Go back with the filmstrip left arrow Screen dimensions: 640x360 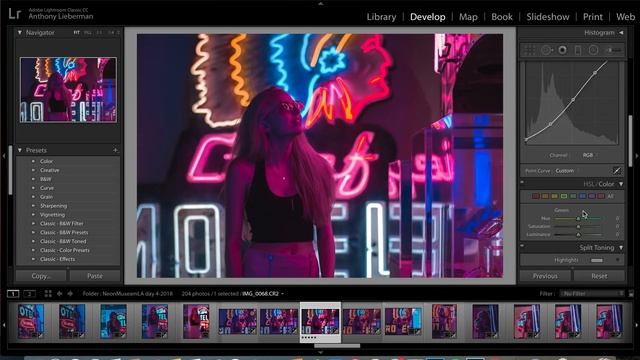coord(60,293)
